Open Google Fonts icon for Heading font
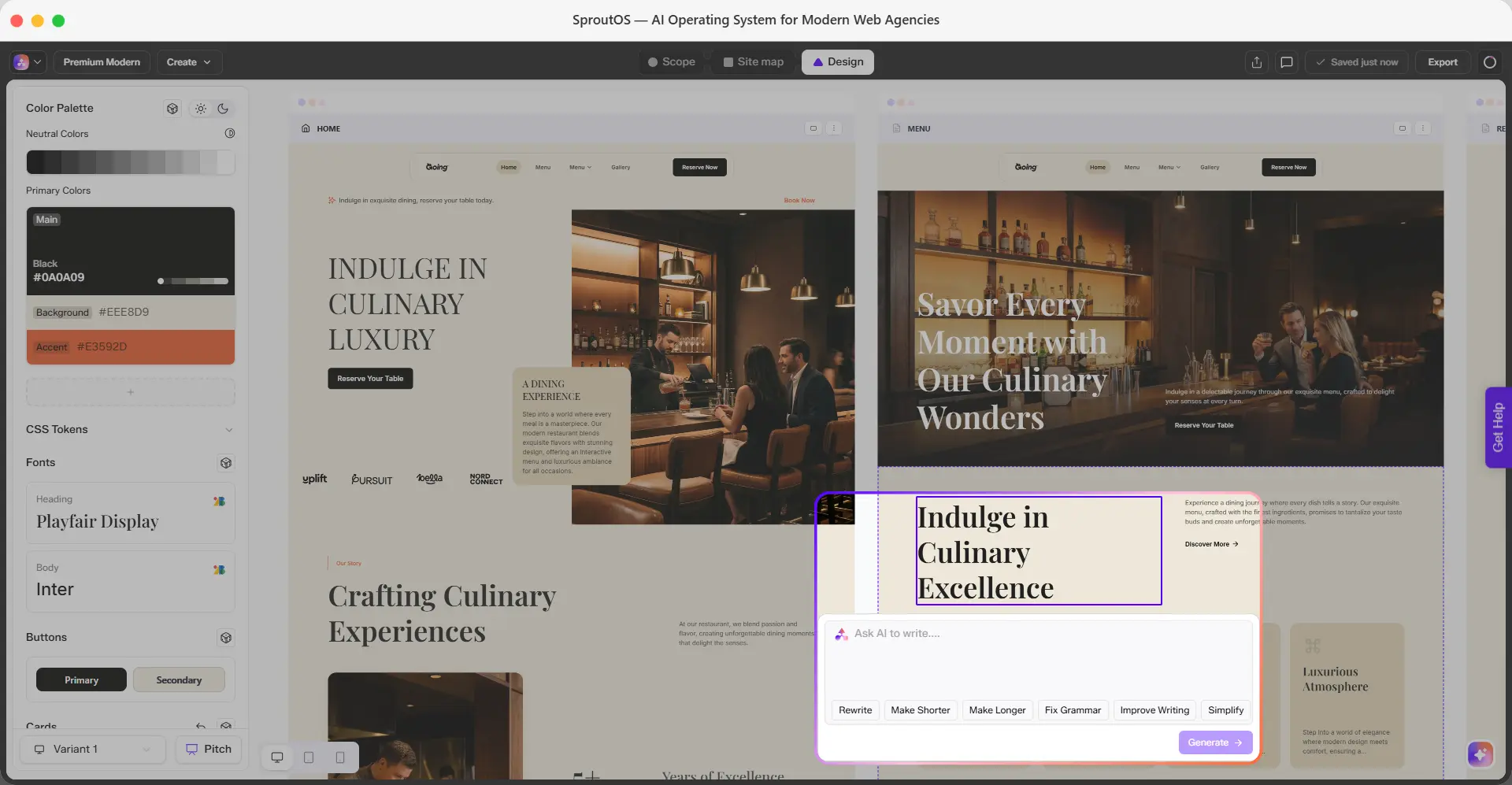The height and width of the screenshot is (785, 1512). tap(219, 501)
